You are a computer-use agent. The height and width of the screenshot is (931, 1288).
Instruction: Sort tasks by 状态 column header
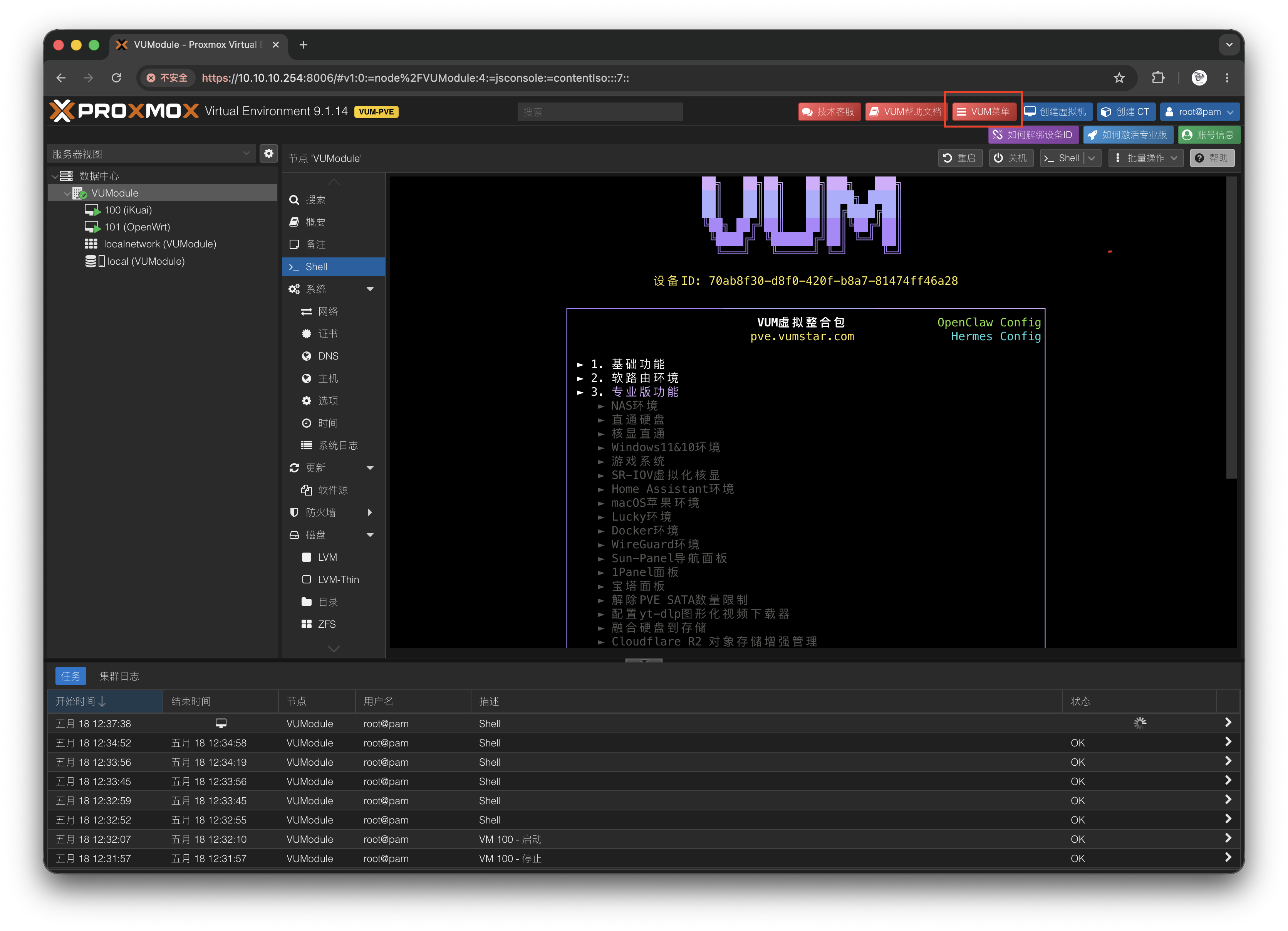(x=1139, y=701)
